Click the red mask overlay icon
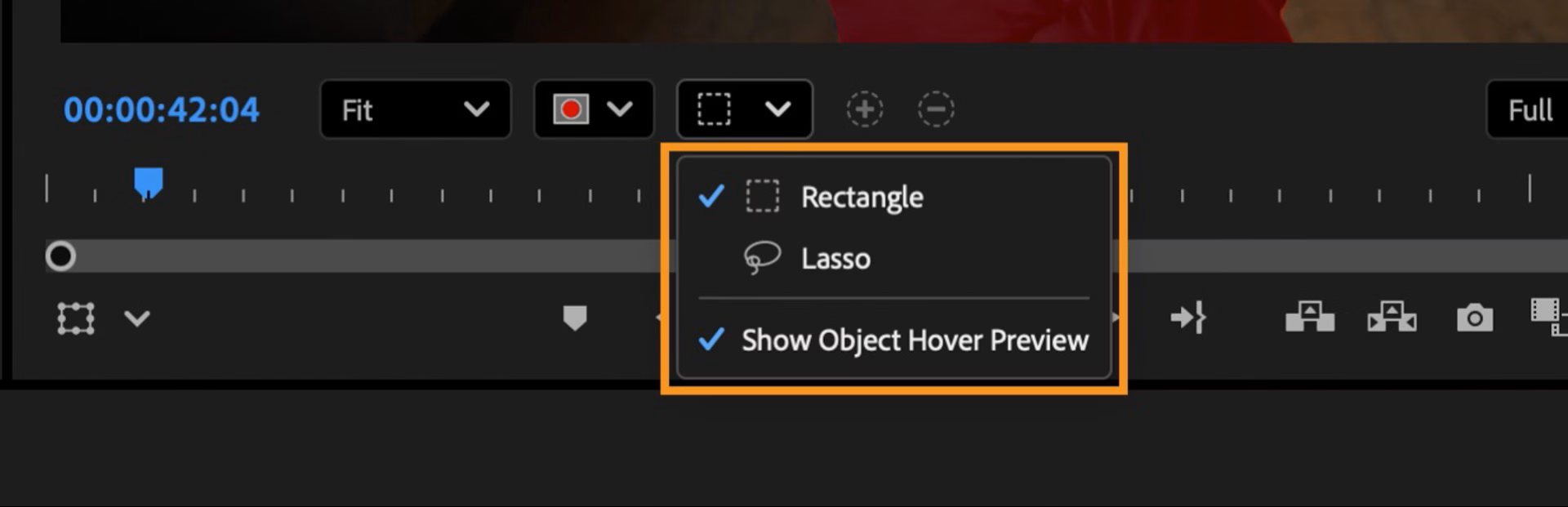This screenshot has width=1568, height=507. point(571,109)
